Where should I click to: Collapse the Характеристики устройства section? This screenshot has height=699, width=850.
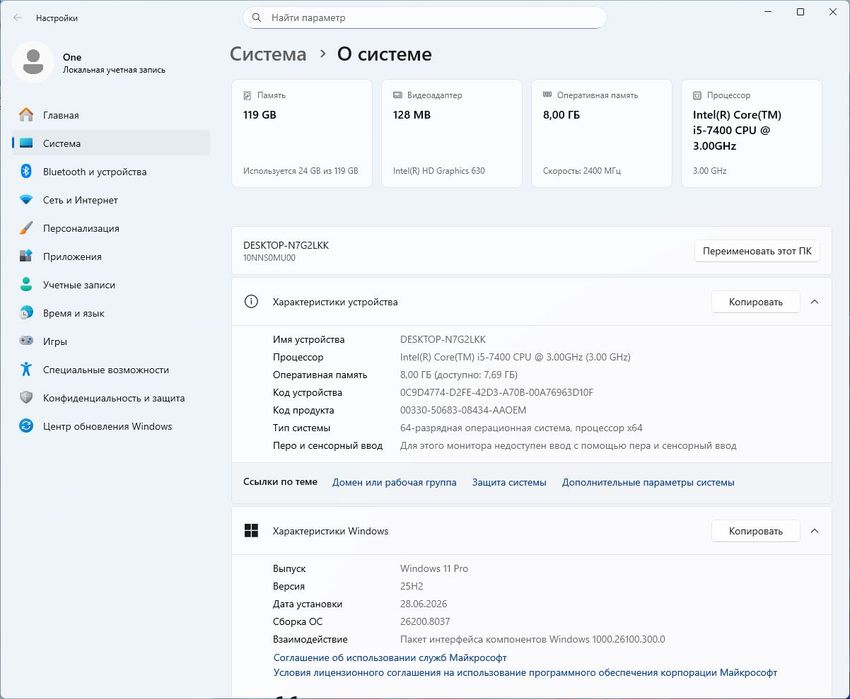point(814,302)
